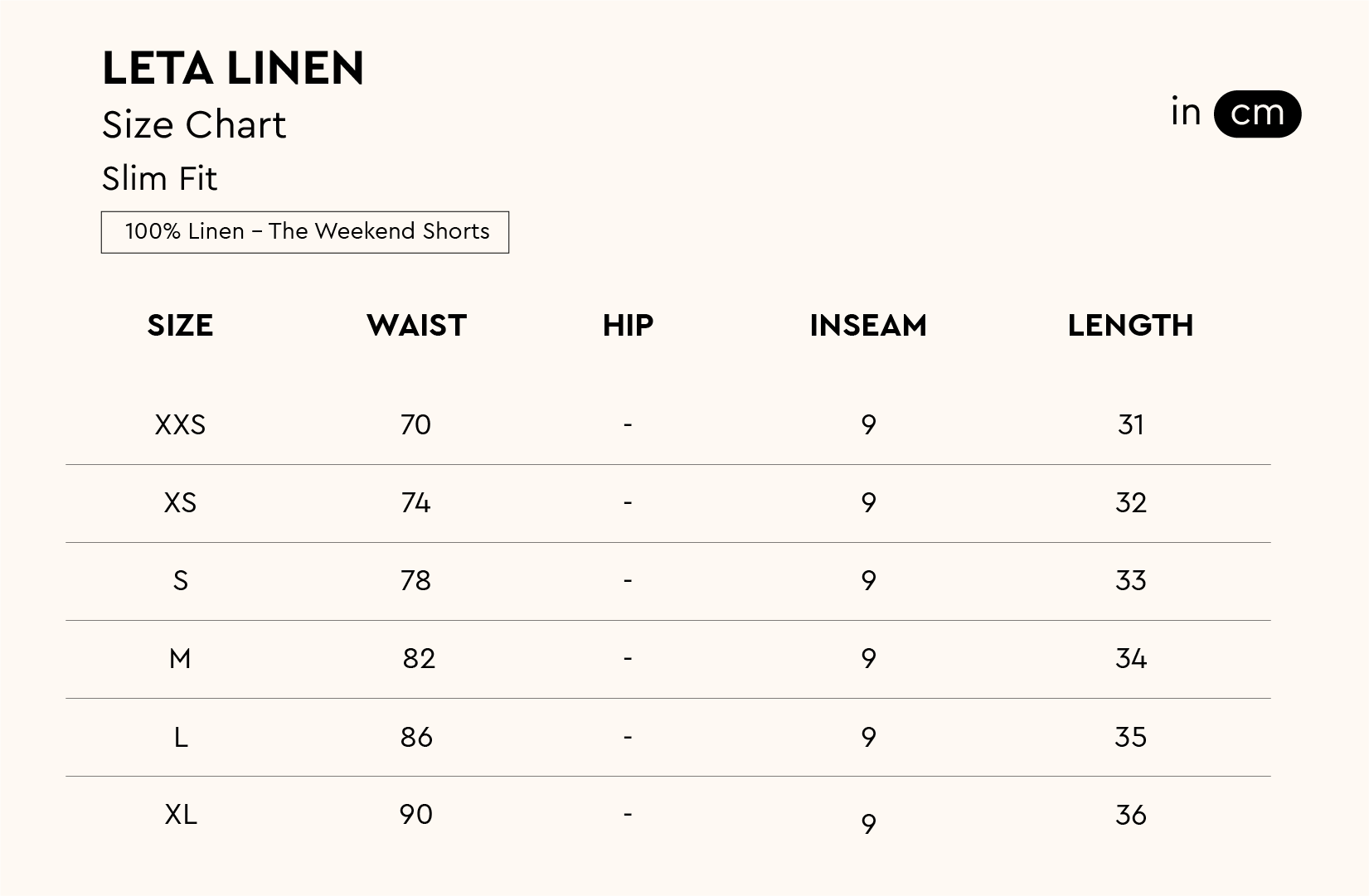Image resolution: width=1369 pixels, height=896 pixels.
Task: Click the SIZE column header
Action: (x=180, y=326)
